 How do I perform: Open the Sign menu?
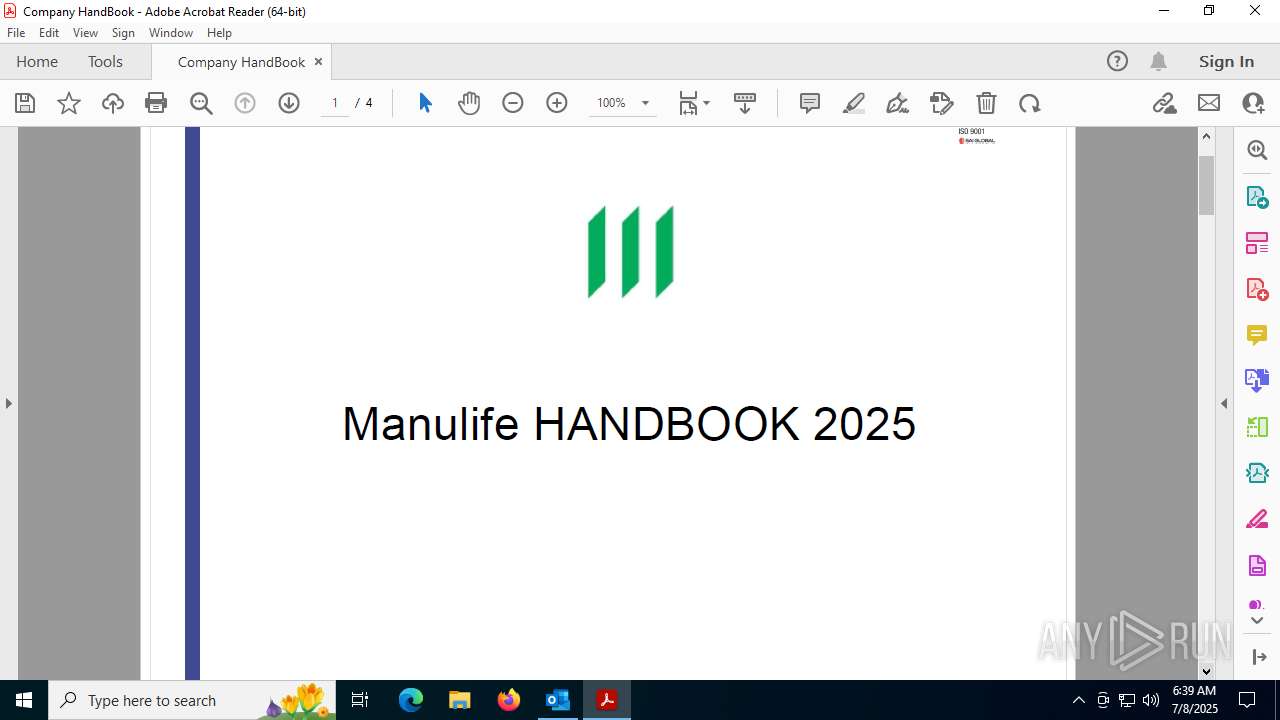[123, 32]
